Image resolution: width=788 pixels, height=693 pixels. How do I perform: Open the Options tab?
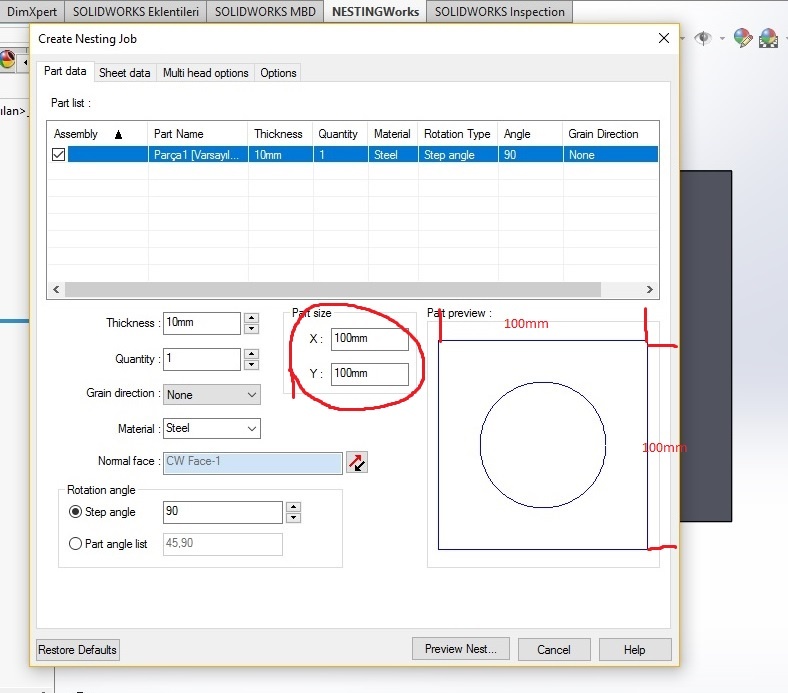(x=278, y=73)
